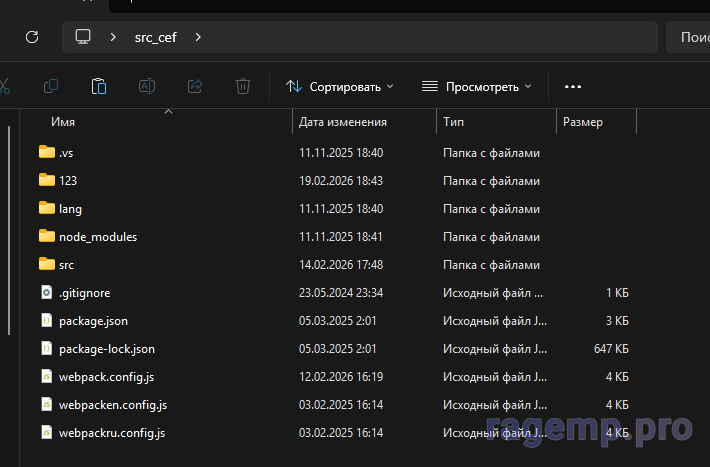Viewport: 710px width, 467px height.
Task: Select the node_modules folder
Action: point(97,237)
